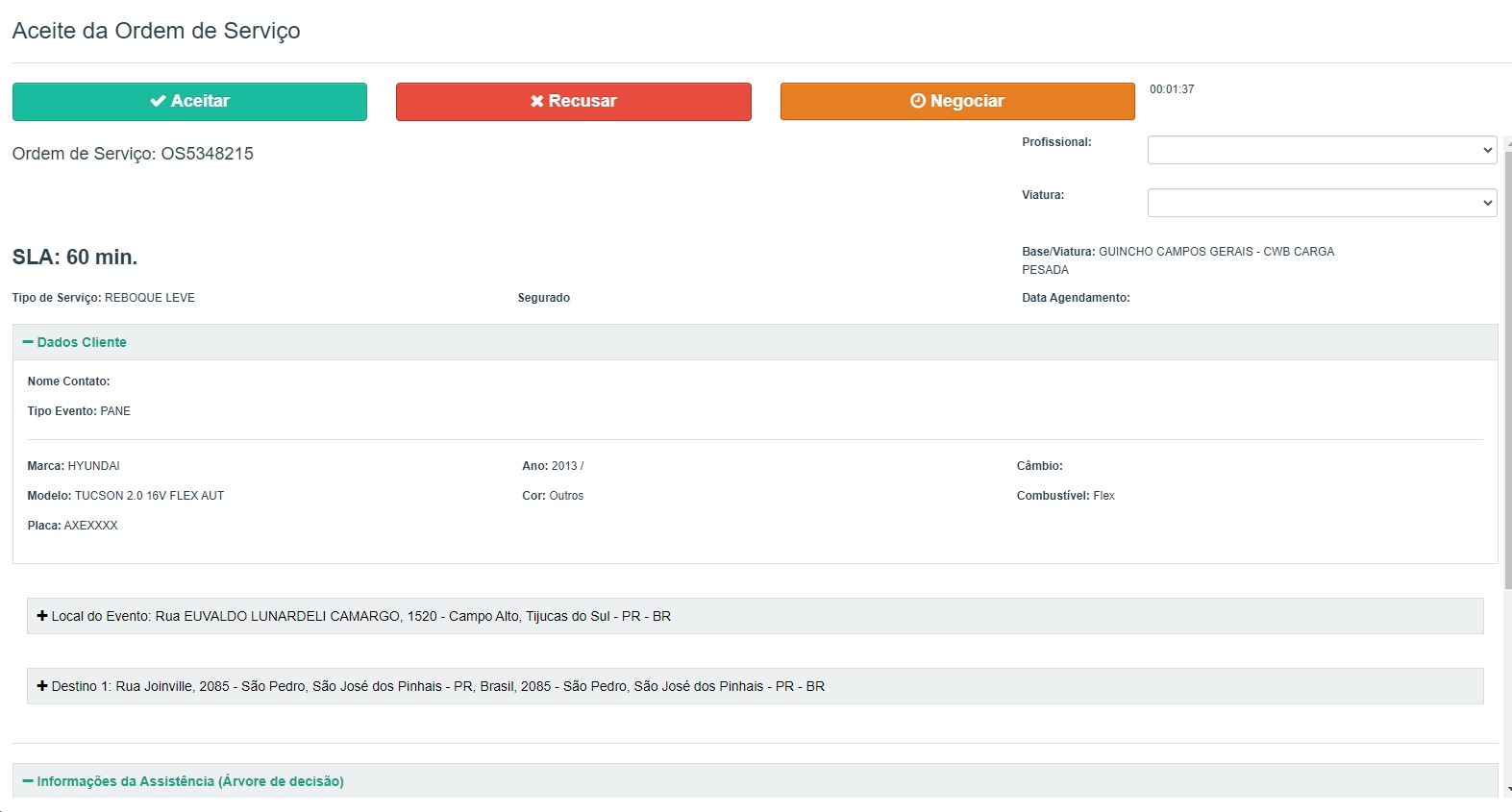The image size is (1512, 812).
Task: Click the order number OS5348215 text
Action: [x=207, y=154]
